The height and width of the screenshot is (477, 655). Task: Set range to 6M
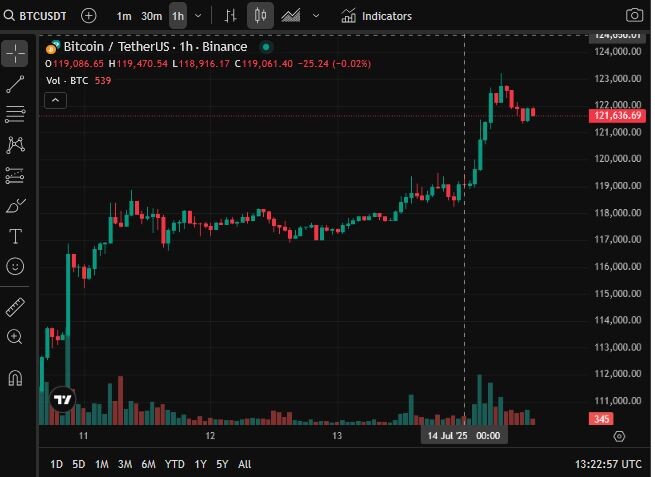(x=148, y=464)
